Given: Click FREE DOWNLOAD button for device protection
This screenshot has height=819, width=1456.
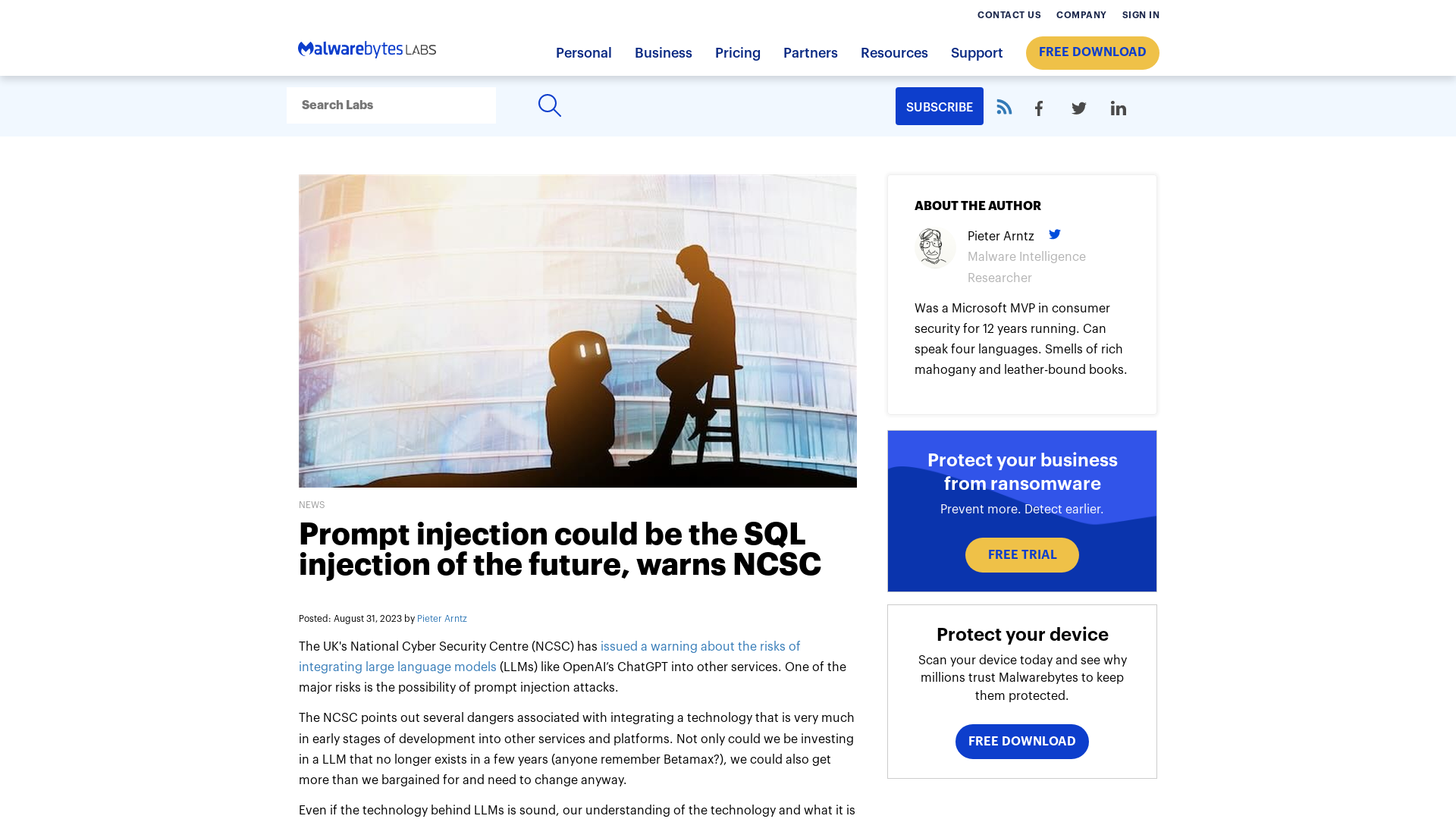Looking at the screenshot, I should pos(1022,741).
